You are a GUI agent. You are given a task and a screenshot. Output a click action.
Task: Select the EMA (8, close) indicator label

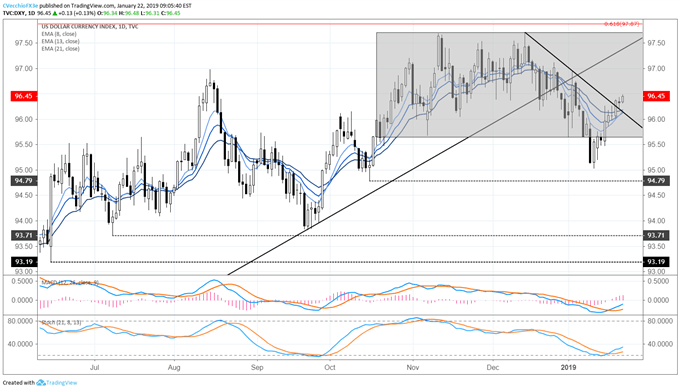tap(59, 34)
